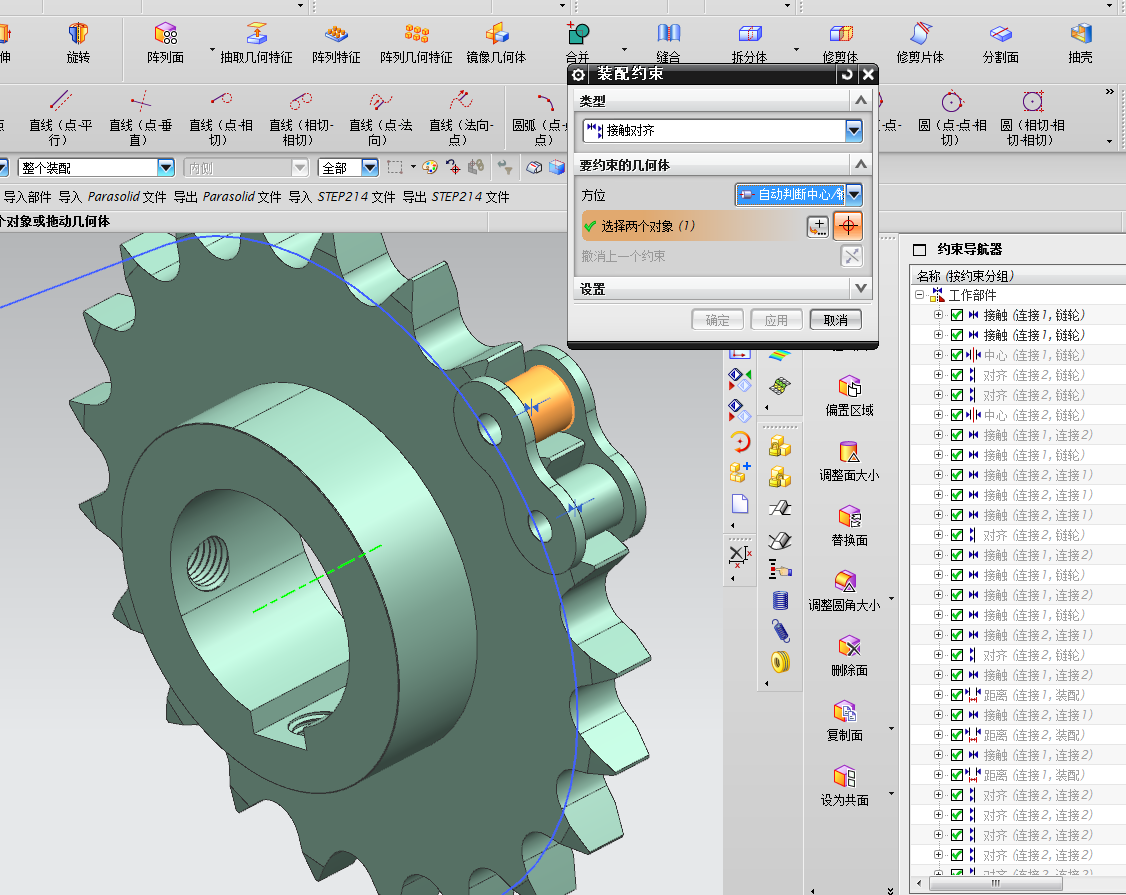Image resolution: width=1126 pixels, height=895 pixels.
Task: Toggle the 约束导航器 header checkbox
Action: pos(919,249)
